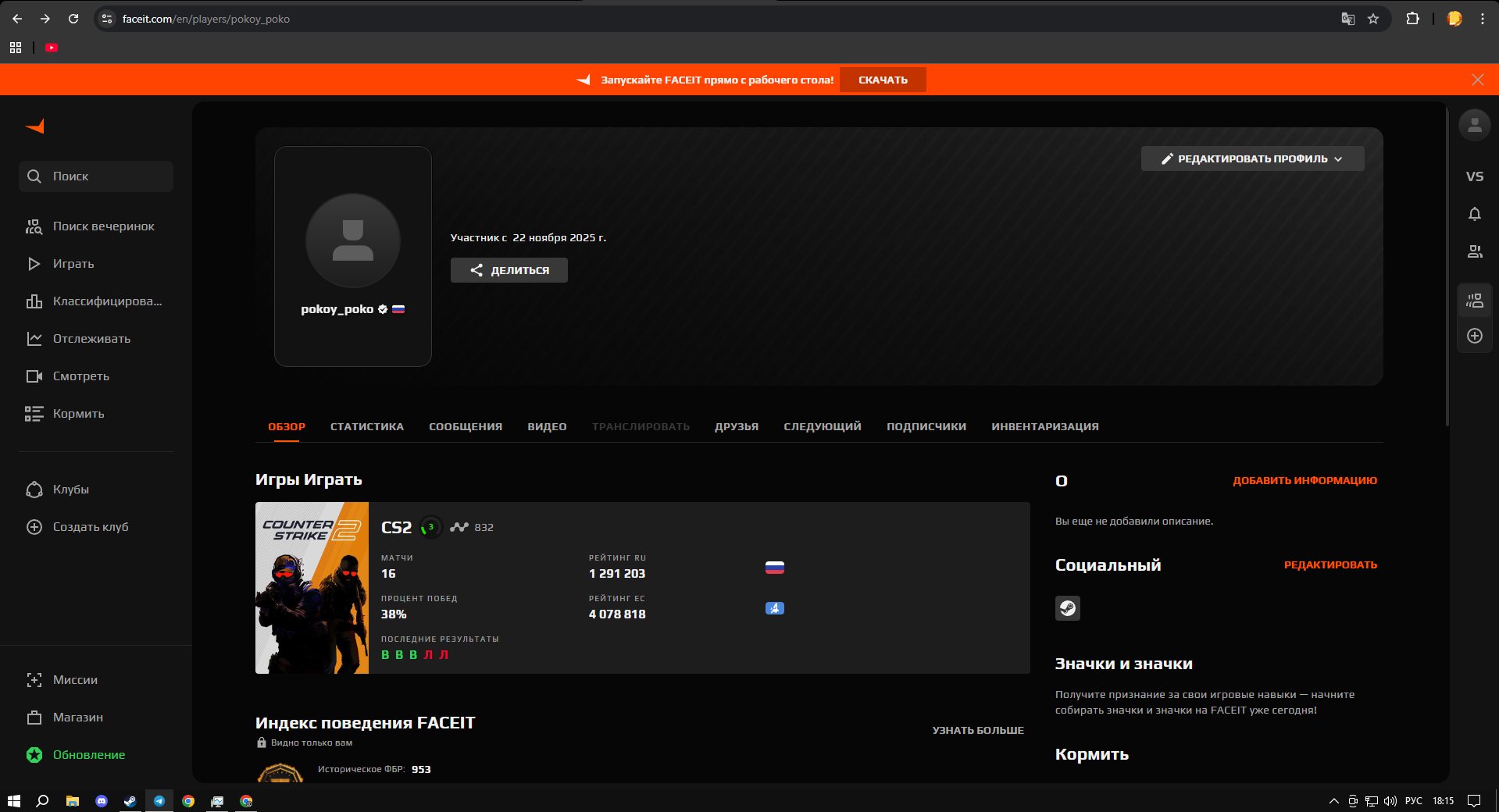Open Google Translate icon in the address bar
The image size is (1499, 812).
click(1347, 19)
